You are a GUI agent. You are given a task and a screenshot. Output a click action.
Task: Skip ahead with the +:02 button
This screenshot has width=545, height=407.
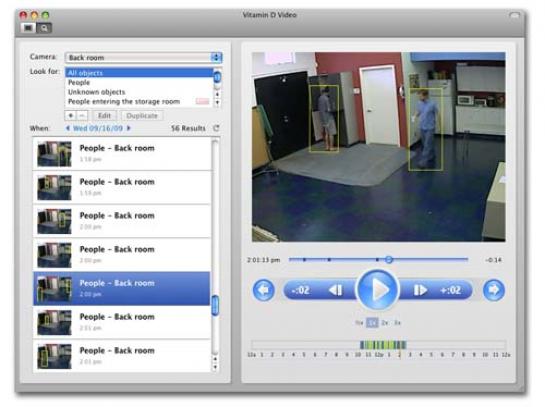450,290
